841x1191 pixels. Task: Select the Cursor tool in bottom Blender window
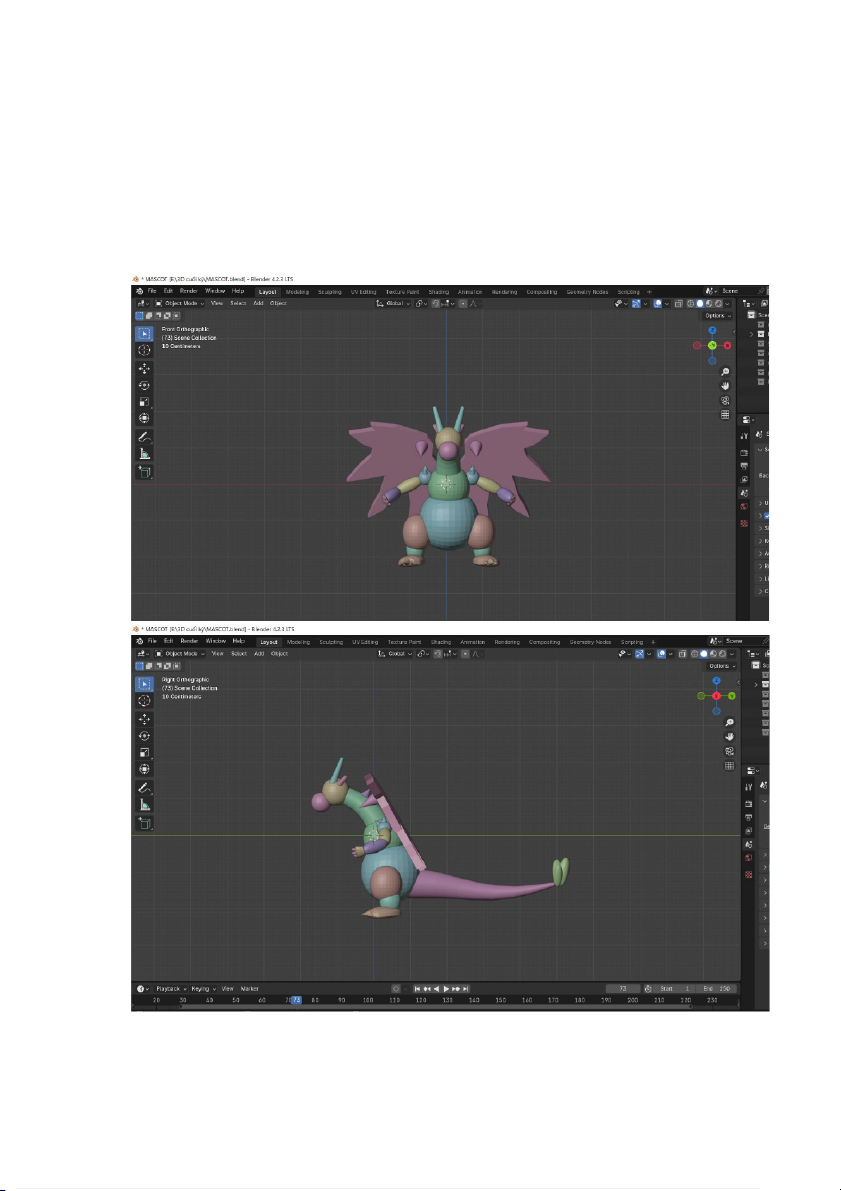[144, 700]
